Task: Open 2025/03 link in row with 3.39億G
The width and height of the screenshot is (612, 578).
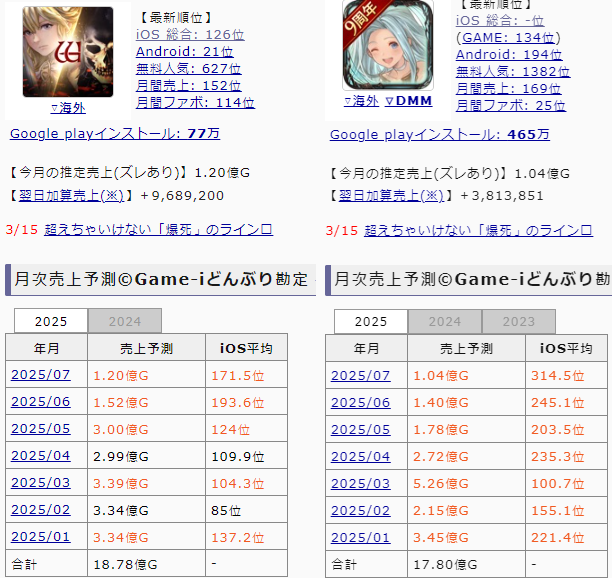Action: pos(41,483)
